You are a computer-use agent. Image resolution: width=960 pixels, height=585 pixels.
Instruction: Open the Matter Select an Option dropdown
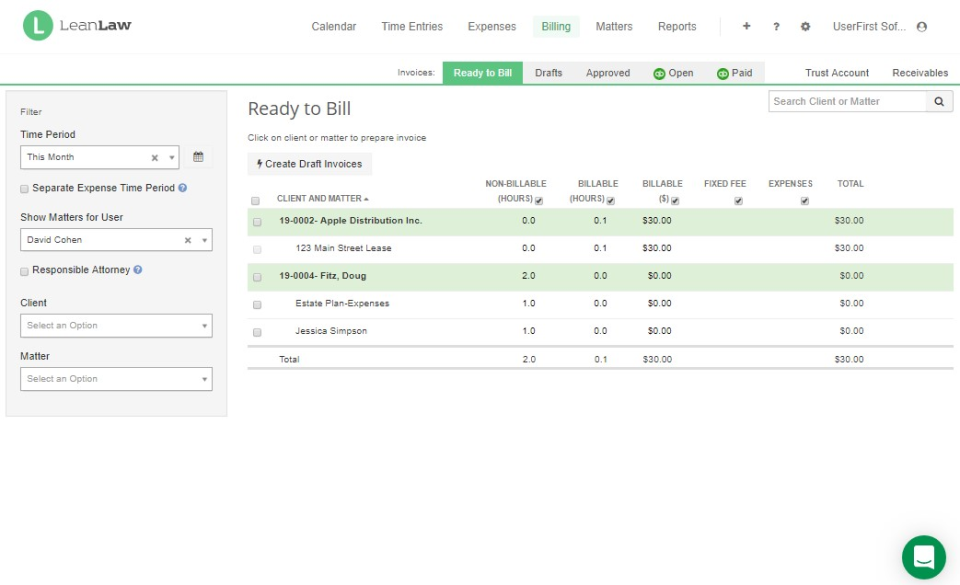[x=116, y=379]
